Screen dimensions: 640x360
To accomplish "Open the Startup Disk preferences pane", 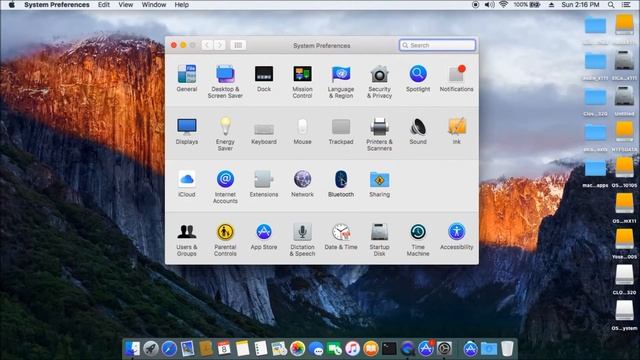I will pyautogui.click(x=379, y=240).
